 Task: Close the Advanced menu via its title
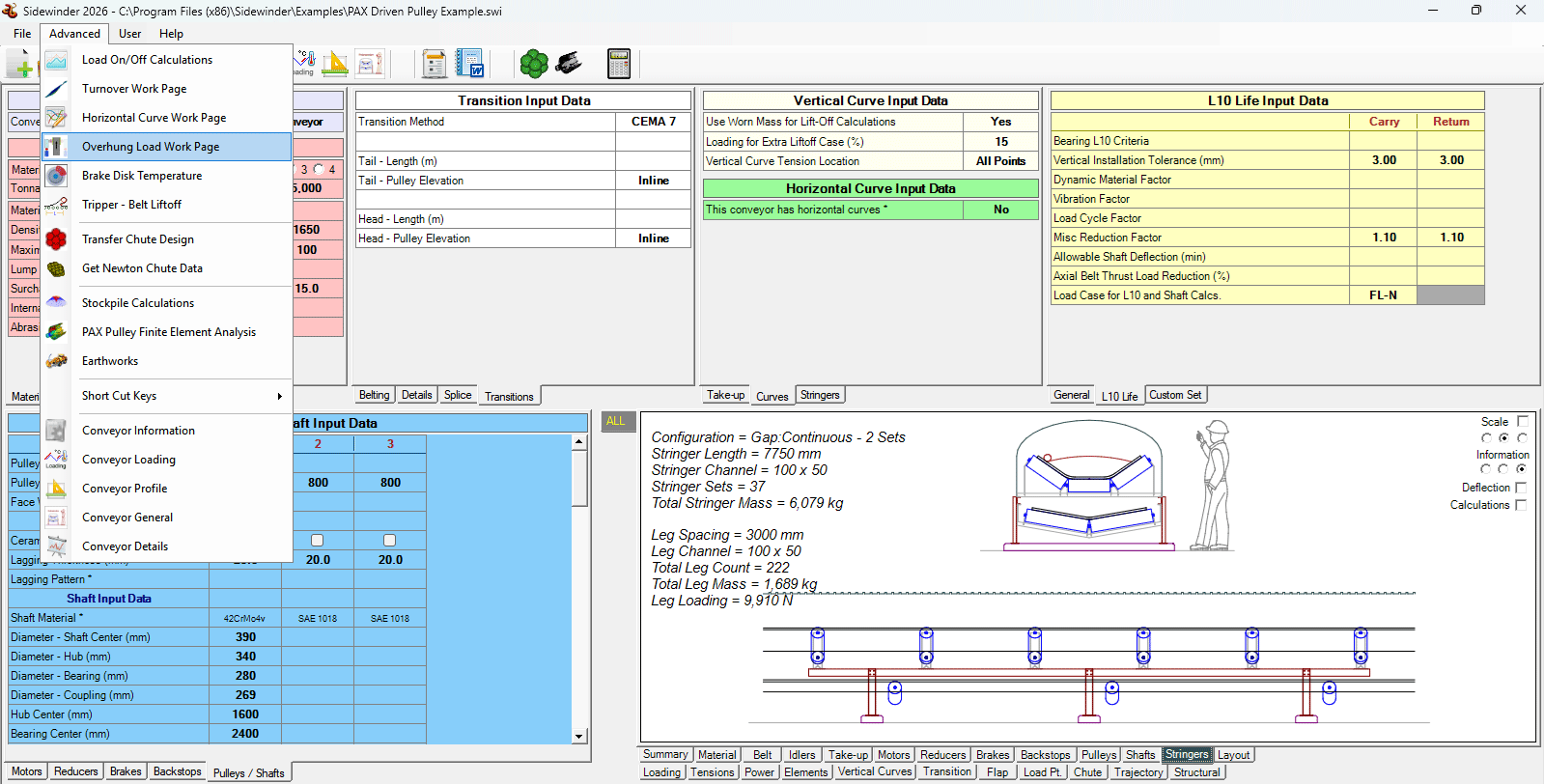74,34
